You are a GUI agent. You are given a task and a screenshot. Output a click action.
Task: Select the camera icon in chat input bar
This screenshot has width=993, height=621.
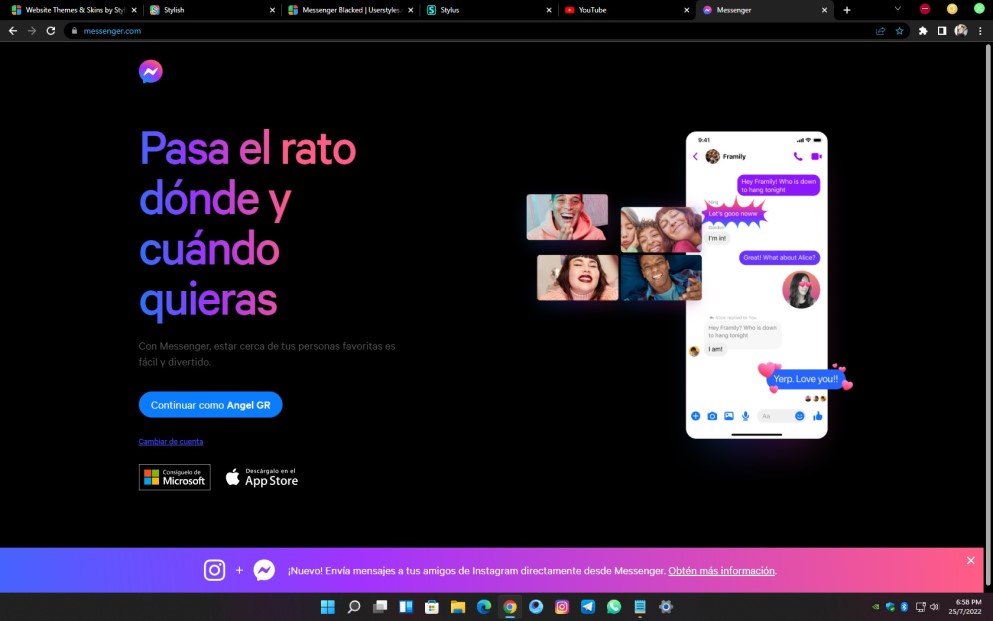click(x=712, y=416)
